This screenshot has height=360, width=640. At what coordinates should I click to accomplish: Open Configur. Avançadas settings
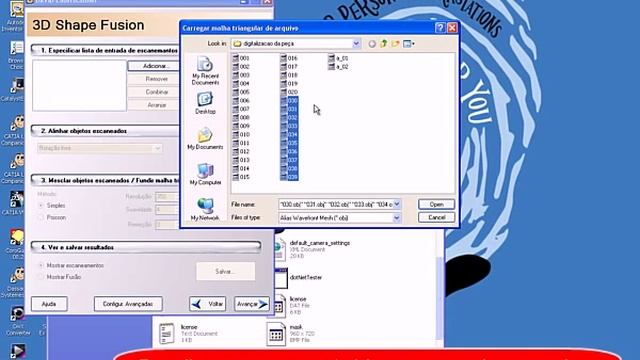point(128,304)
